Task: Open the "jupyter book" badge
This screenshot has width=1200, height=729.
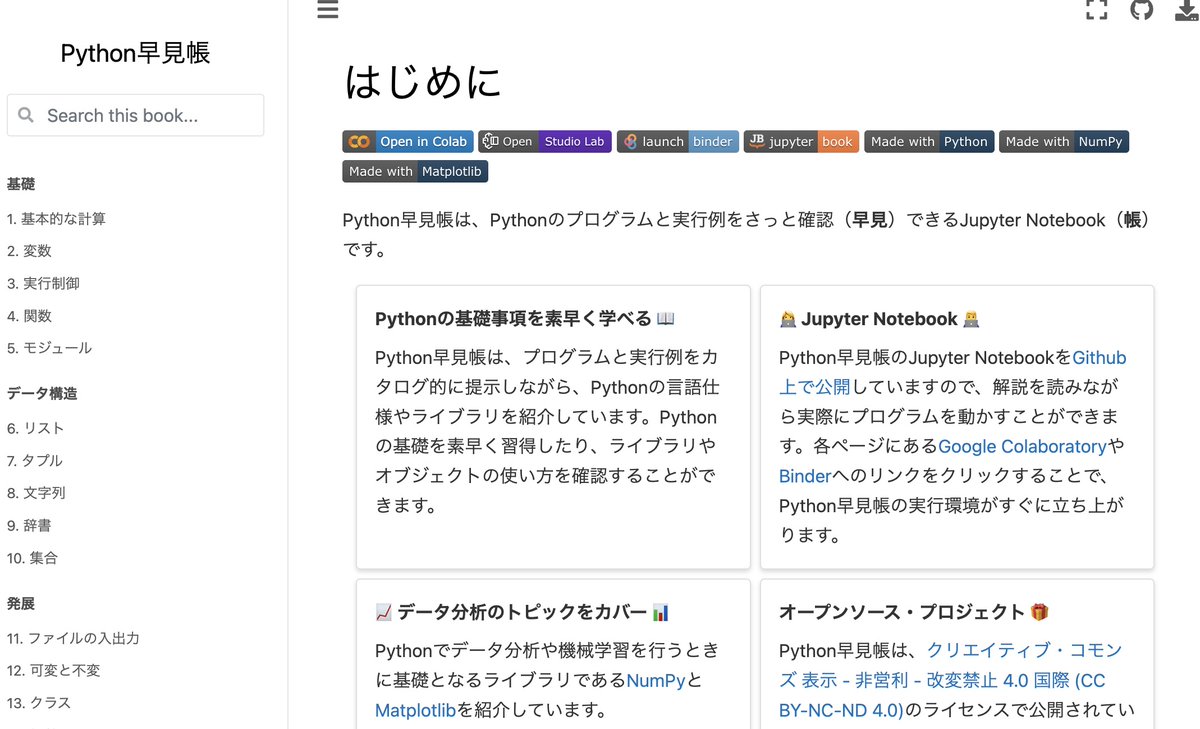Action: point(801,141)
